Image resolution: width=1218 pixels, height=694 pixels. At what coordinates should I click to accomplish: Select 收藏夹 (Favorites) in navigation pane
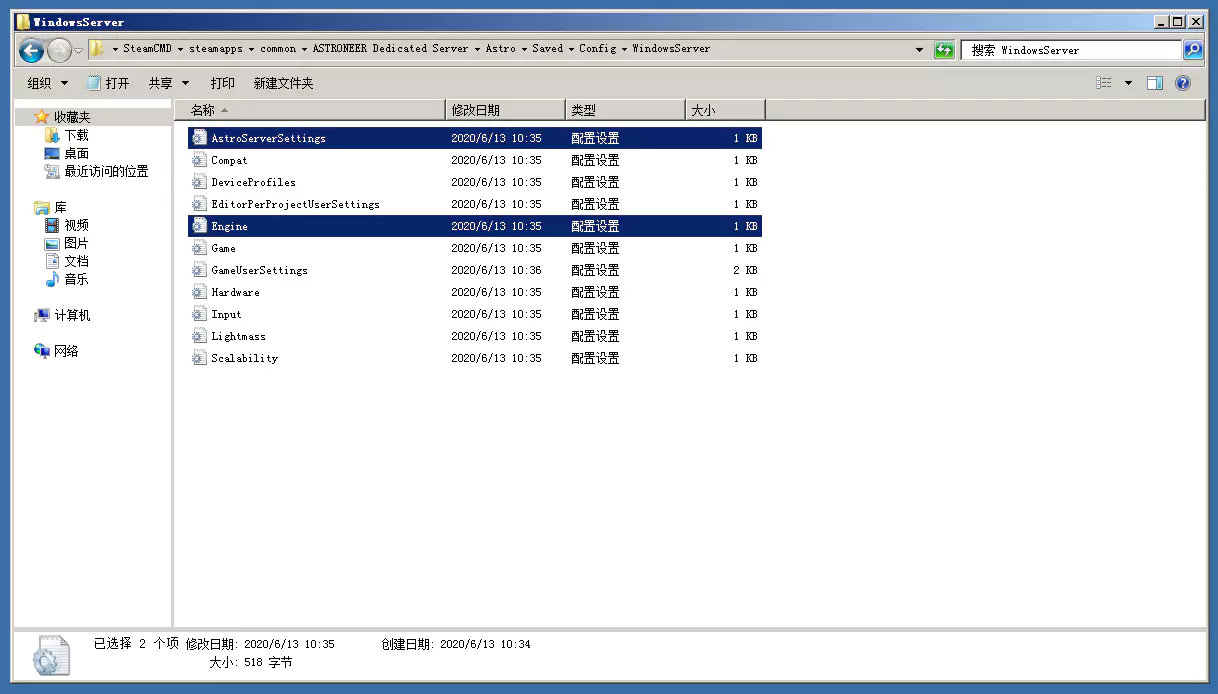[71, 117]
